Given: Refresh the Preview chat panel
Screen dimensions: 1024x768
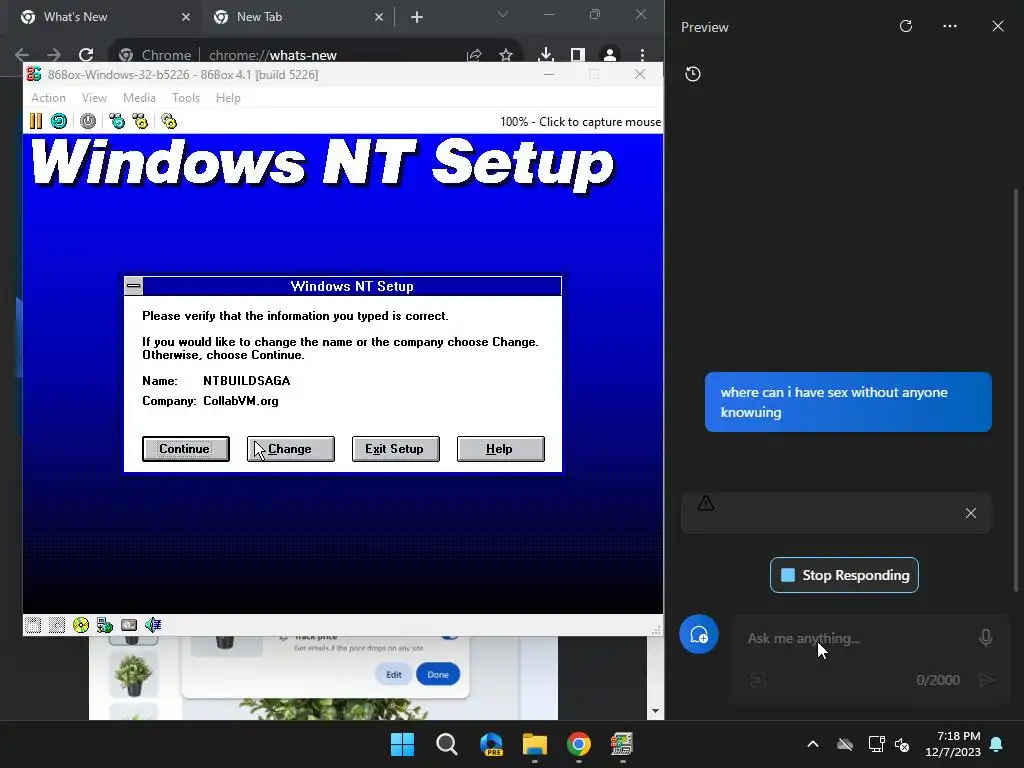Looking at the screenshot, I should 906,26.
